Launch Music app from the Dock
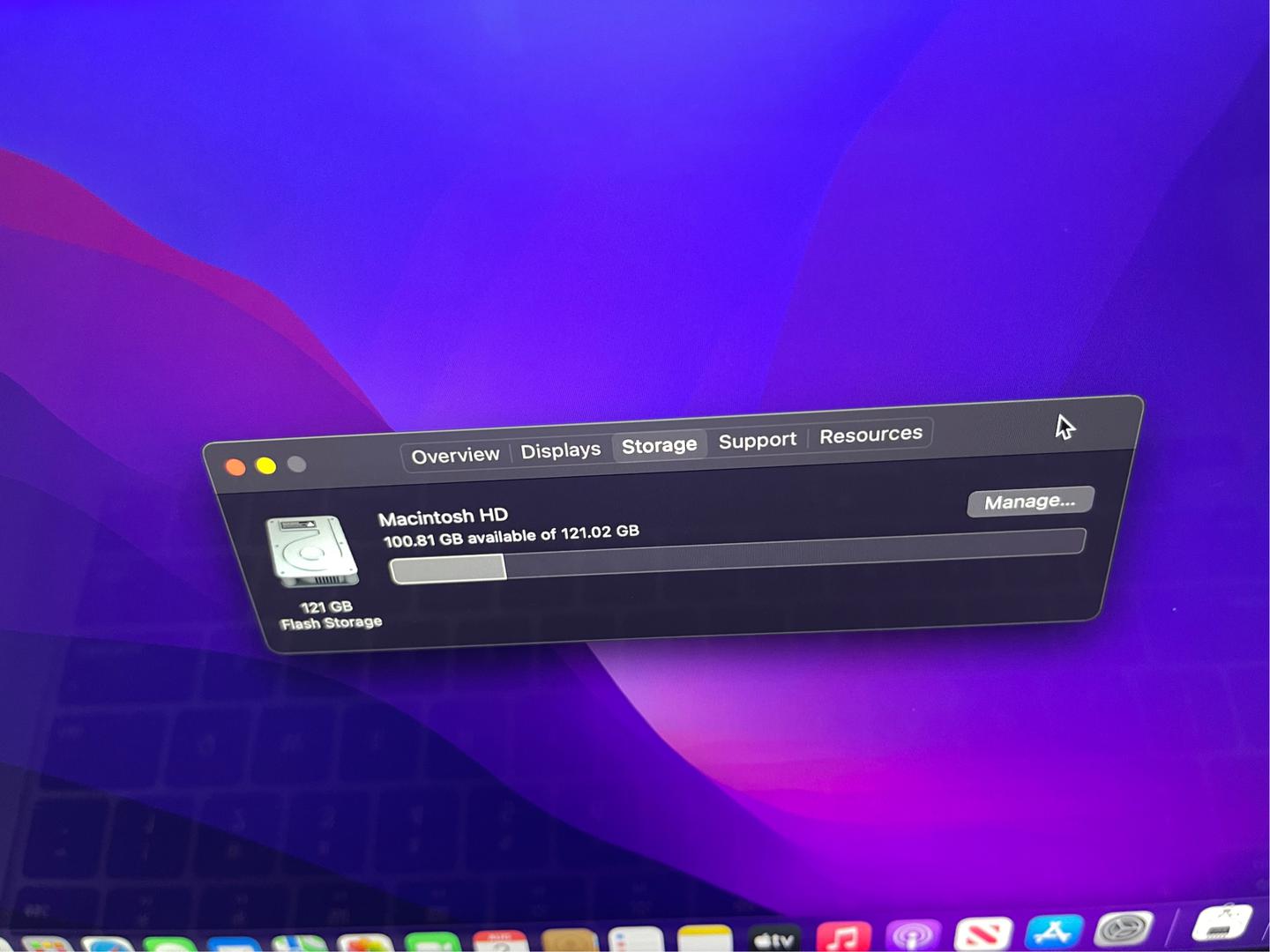Screen dimensions: 1270x952 (843, 936)
